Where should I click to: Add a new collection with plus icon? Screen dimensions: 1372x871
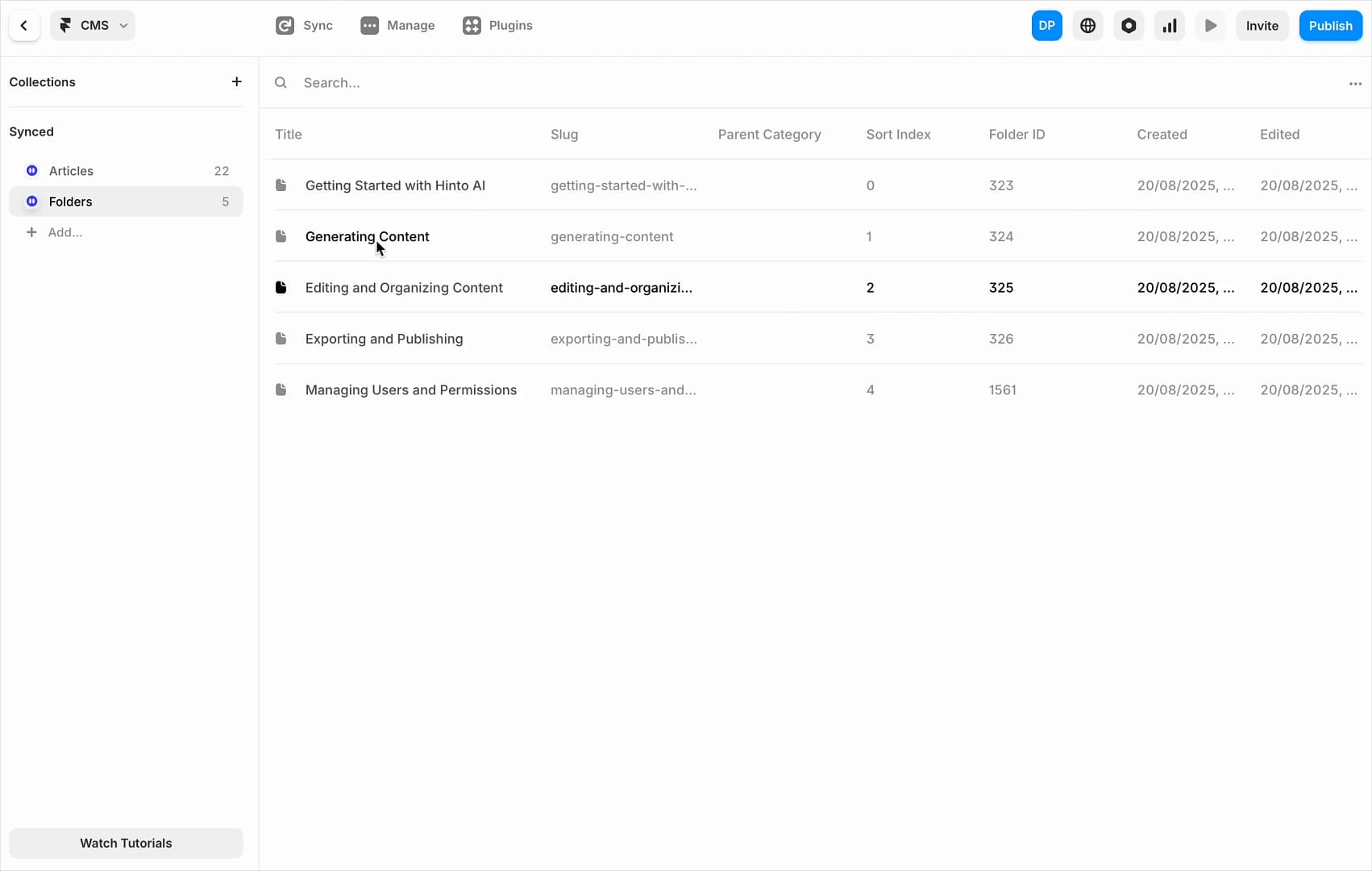tap(236, 81)
